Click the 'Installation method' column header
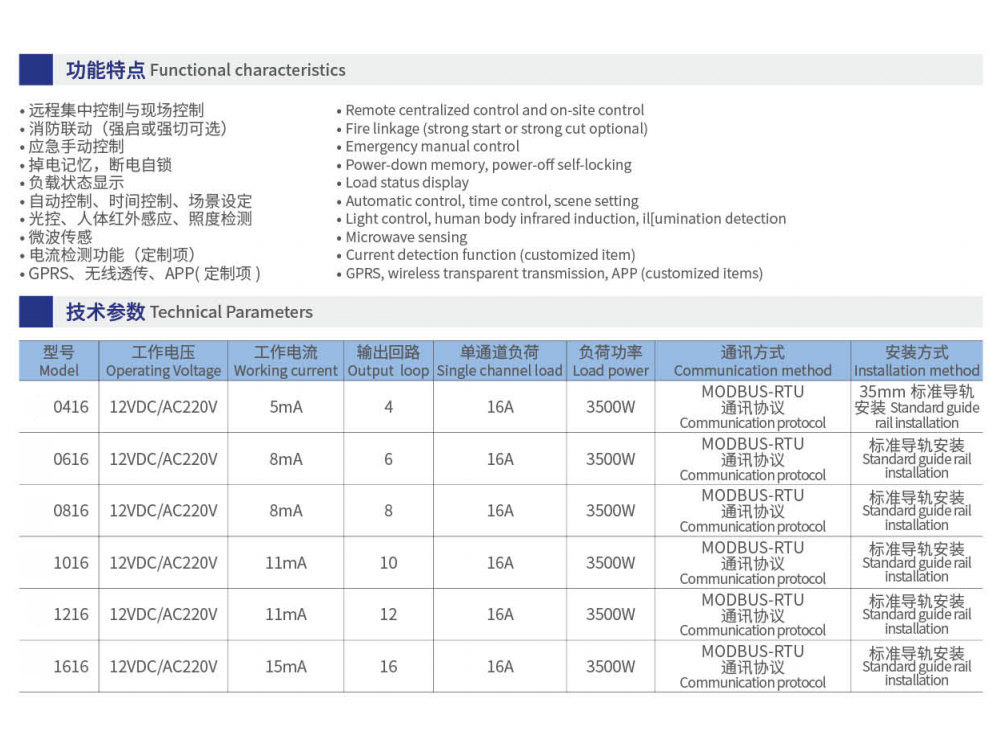Image resolution: width=1000 pixels, height=749 pixels. (916, 361)
